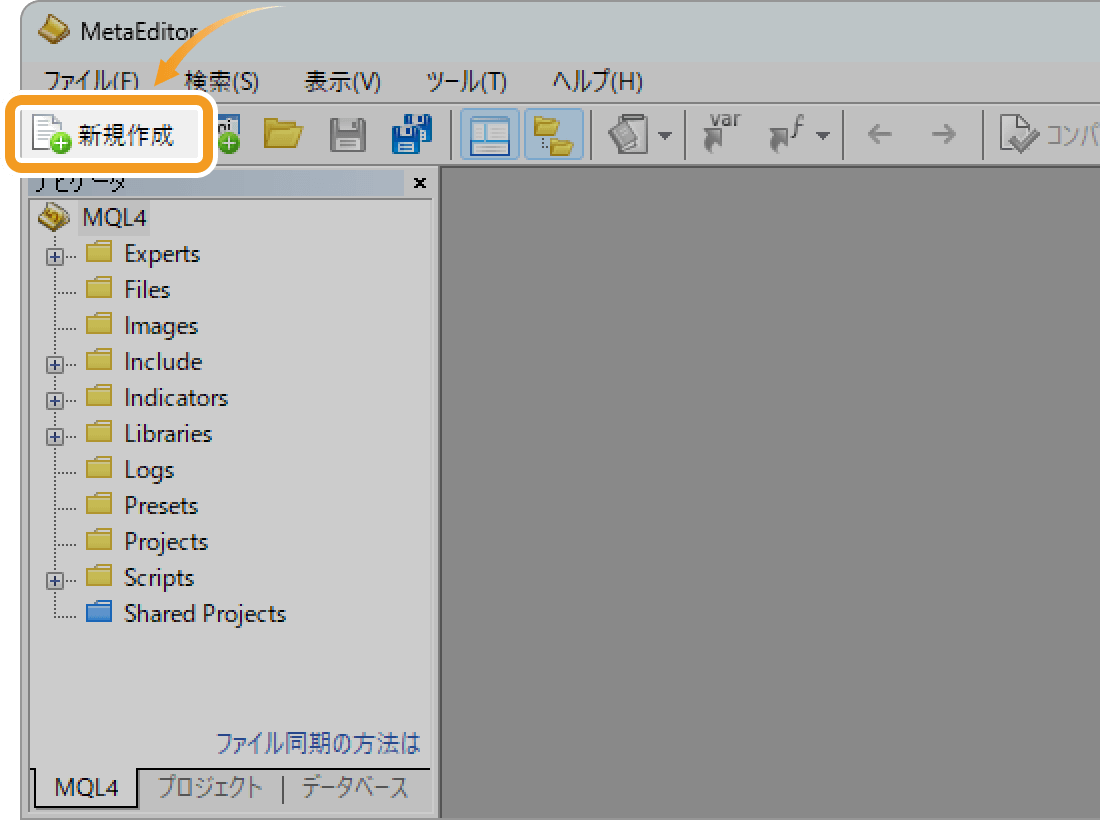Select the Experts folder label

(x=162, y=254)
